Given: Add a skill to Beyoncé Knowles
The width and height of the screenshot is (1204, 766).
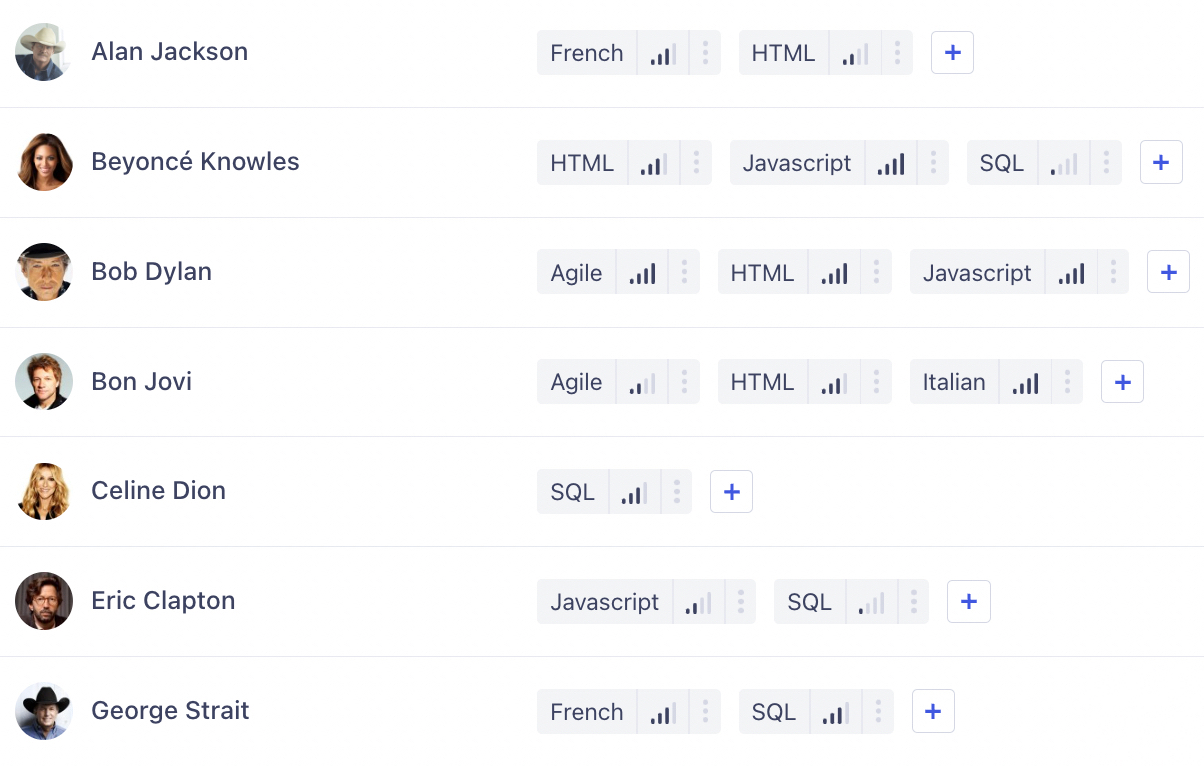Looking at the screenshot, I should point(1161,163).
